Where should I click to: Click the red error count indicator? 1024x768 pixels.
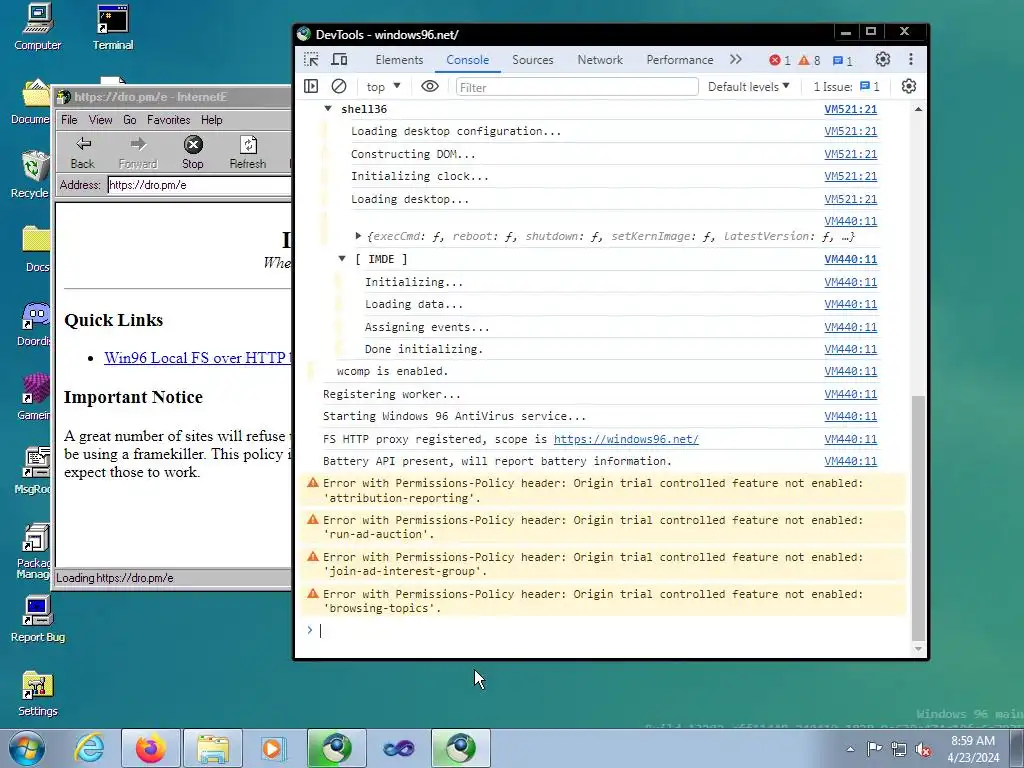point(780,60)
